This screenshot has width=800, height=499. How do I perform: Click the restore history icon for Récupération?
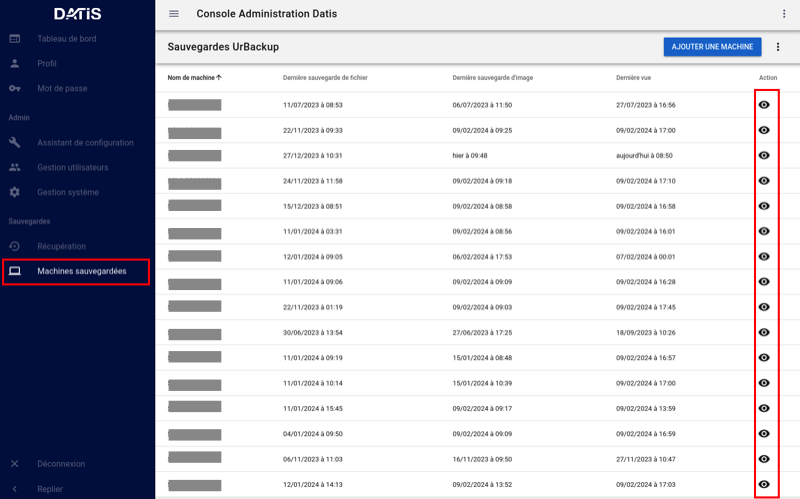[x=15, y=246]
